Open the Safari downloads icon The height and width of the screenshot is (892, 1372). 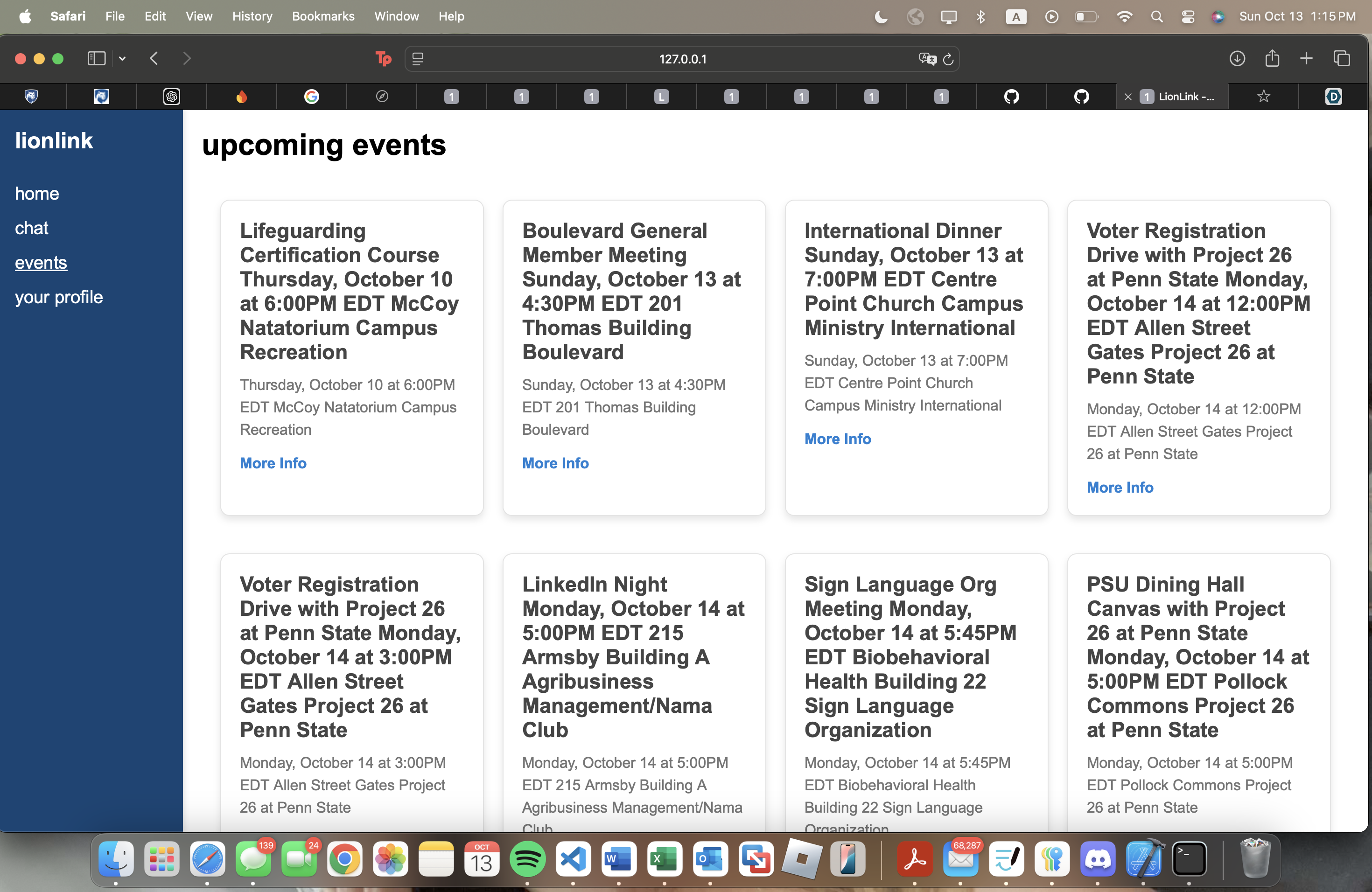click(x=1237, y=58)
